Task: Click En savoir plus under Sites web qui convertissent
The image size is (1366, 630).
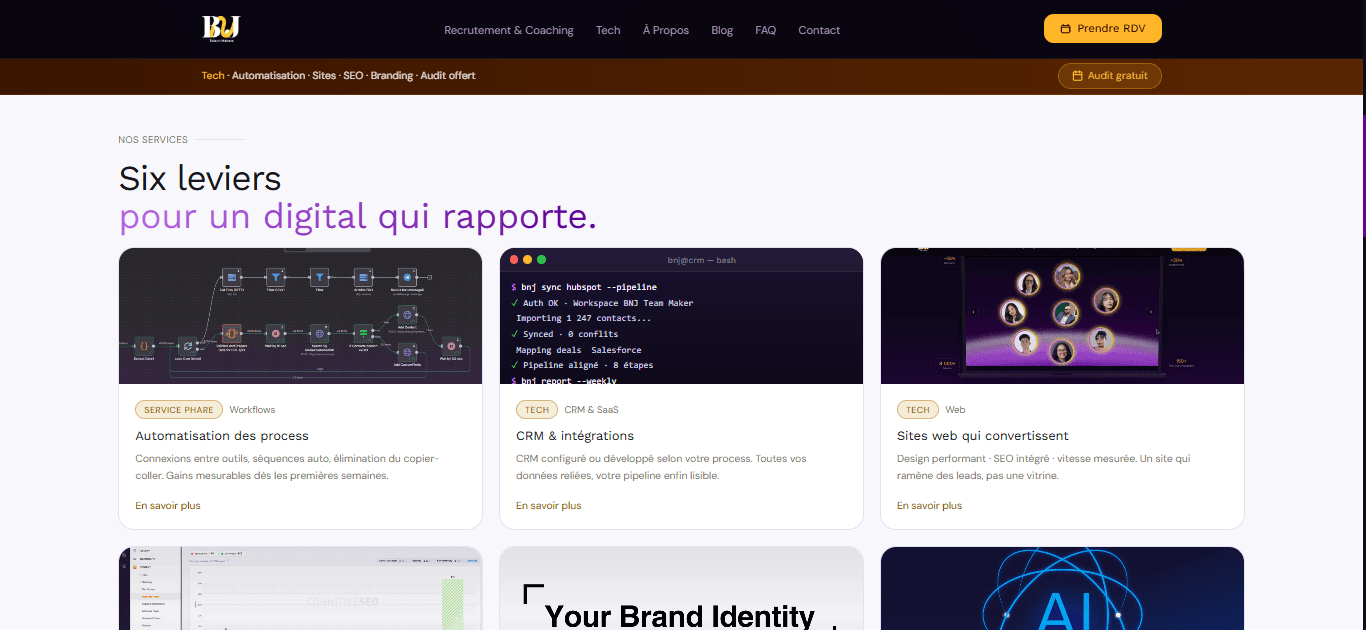Action: pos(930,506)
